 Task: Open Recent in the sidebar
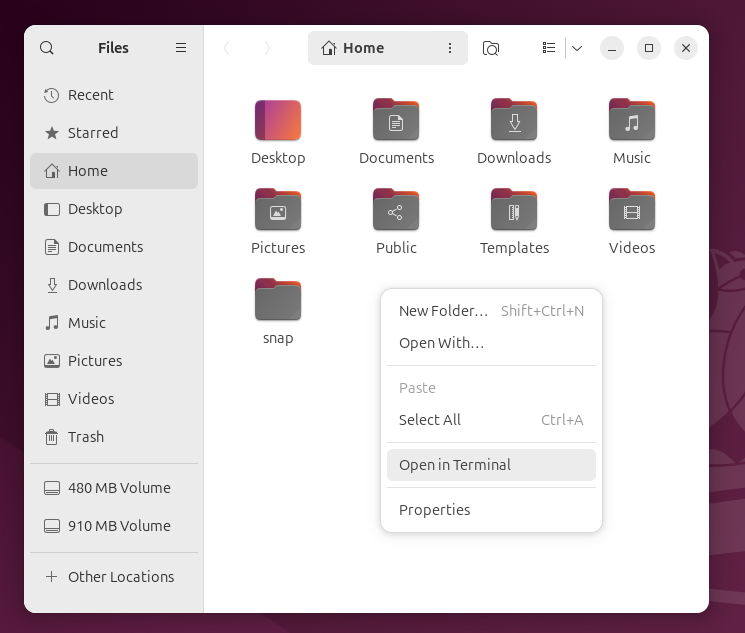point(114,95)
